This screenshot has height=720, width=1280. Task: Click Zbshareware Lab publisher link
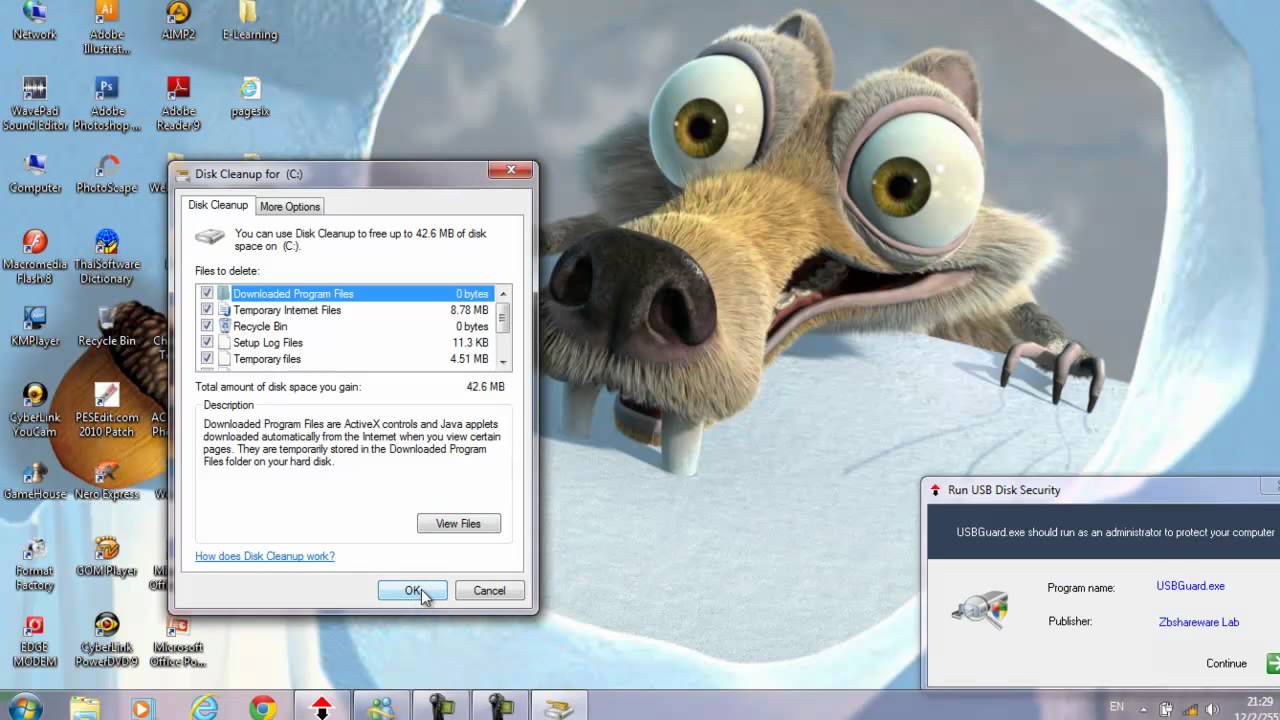(x=1198, y=622)
